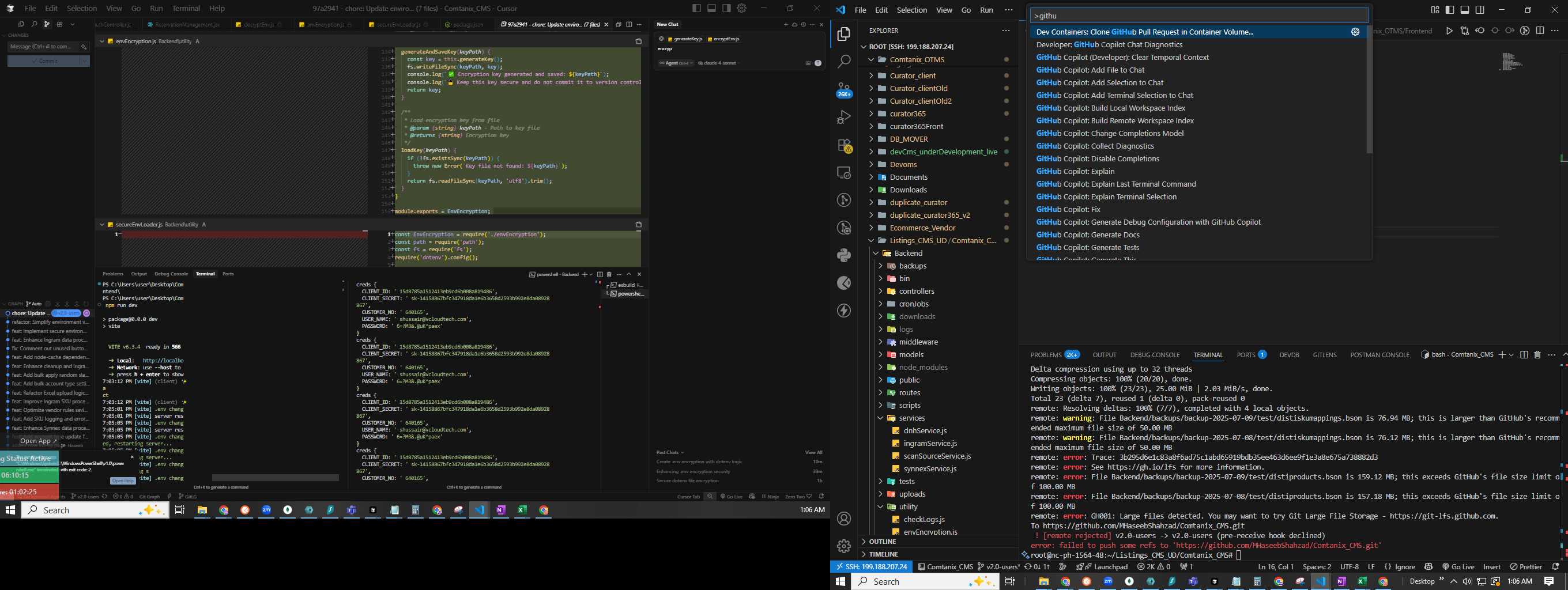Expand DB_MOVER folder

pyautogui.click(x=871, y=139)
